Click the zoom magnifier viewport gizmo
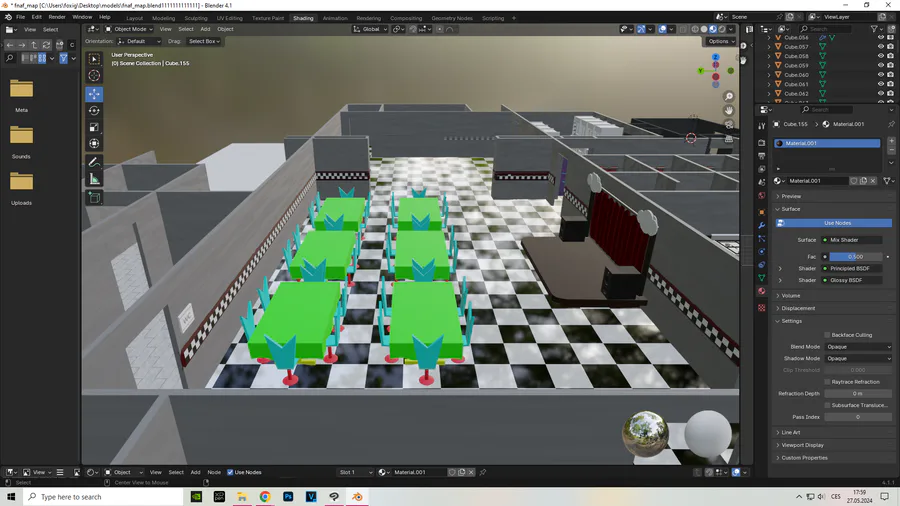 point(729,96)
